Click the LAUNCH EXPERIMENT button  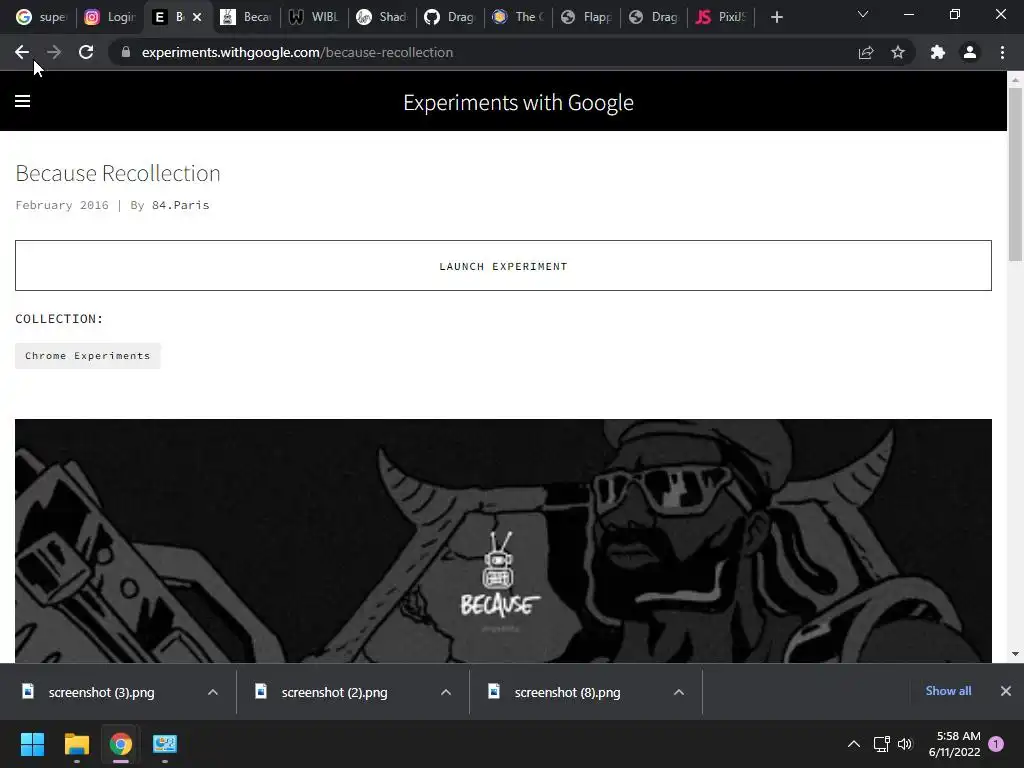pyautogui.click(x=504, y=266)
